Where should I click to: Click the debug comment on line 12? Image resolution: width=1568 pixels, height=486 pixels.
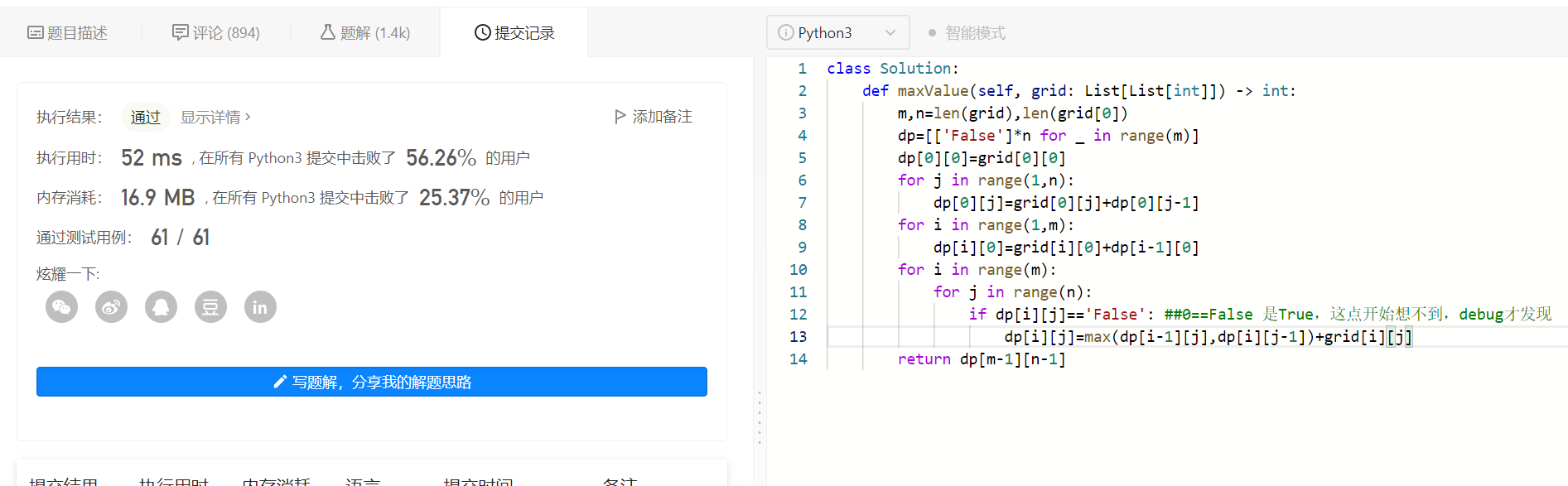(x=1358, y=315)
